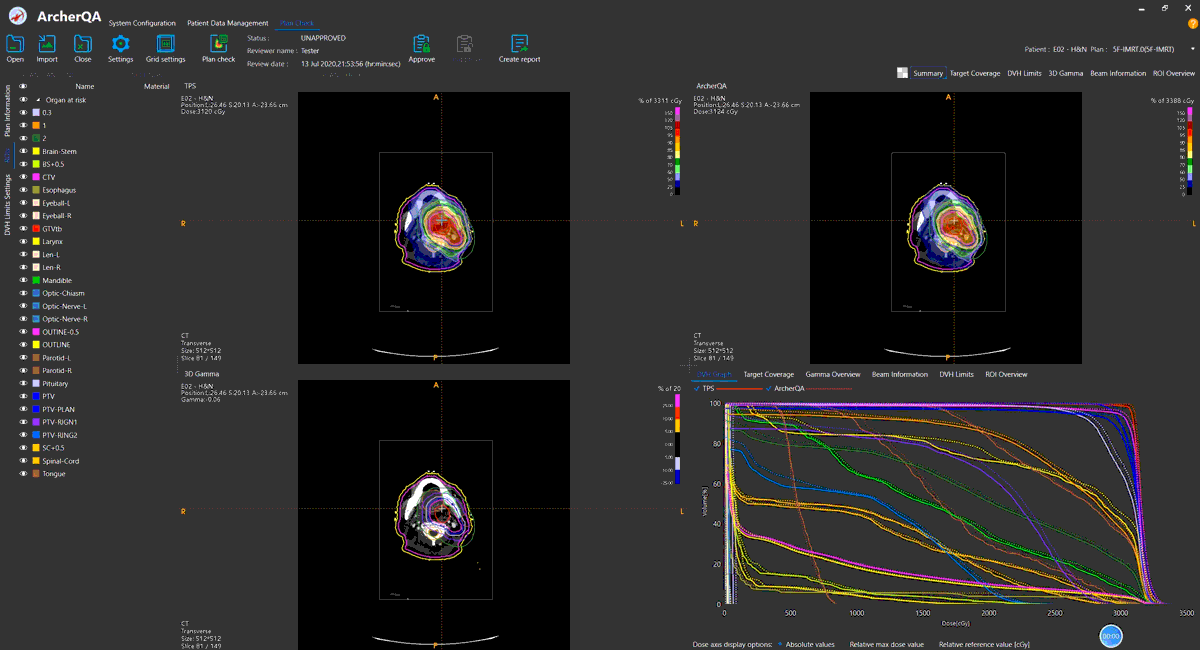Uncheck the TPS curve checkbox
Viewport: 1200px width, 650px height.
point(697,388)
